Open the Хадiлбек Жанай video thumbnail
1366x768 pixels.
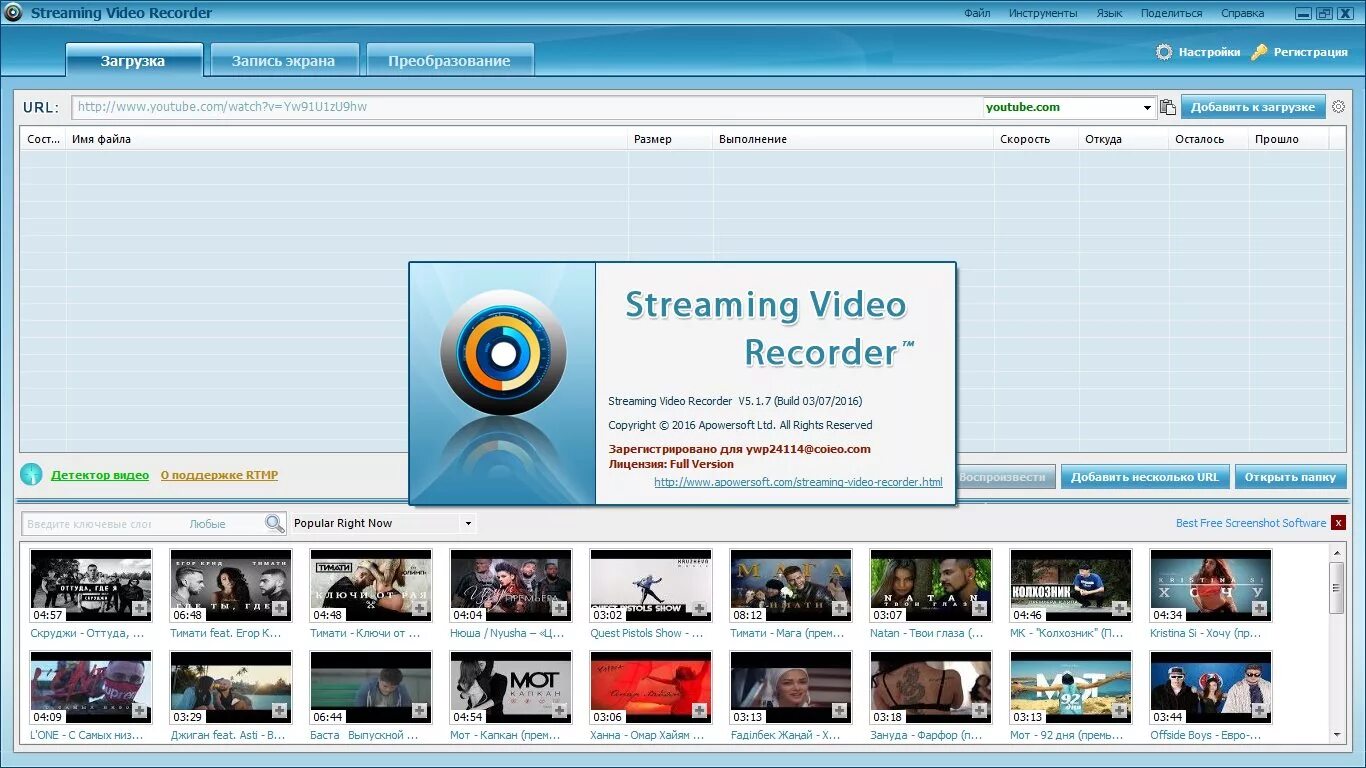pyautogui.click(x=790, y=687)
